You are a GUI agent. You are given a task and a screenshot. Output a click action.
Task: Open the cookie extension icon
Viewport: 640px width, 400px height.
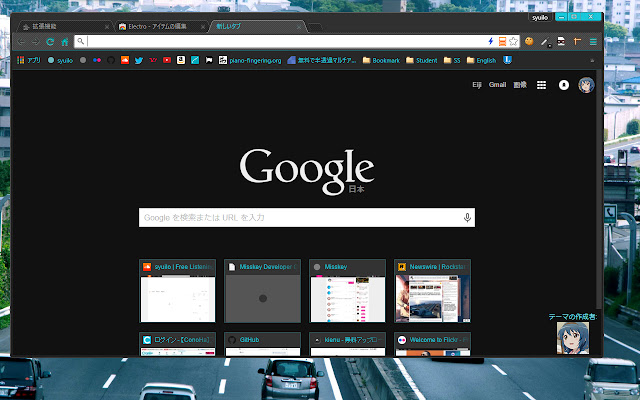[x=529, y=41]
